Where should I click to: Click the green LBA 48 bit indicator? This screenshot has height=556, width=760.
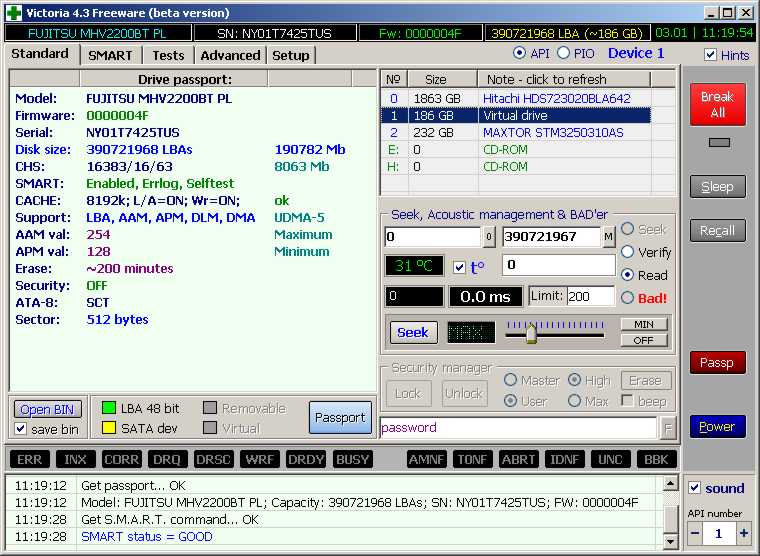[109, 408]
